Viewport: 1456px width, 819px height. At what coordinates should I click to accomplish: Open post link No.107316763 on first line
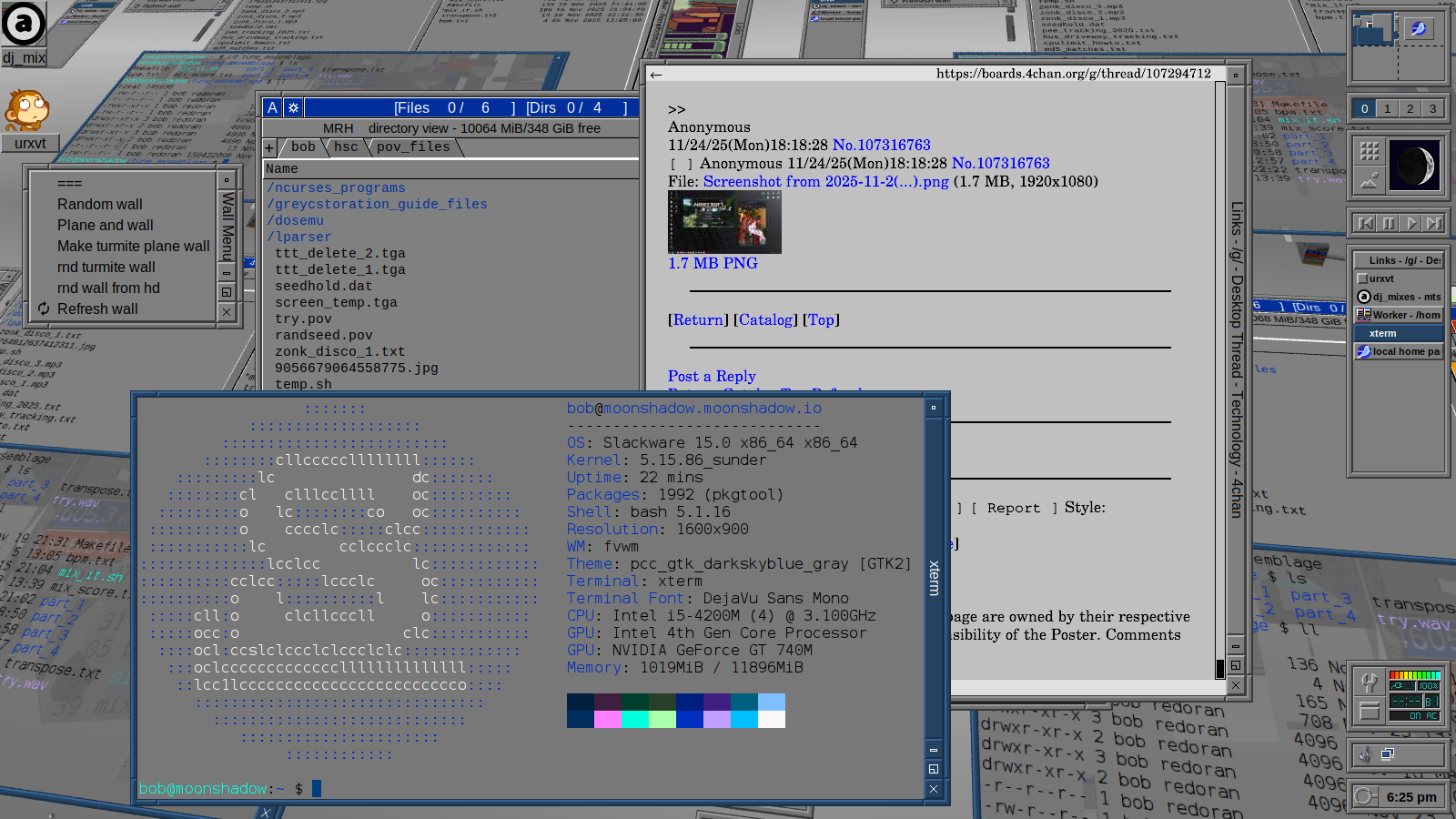point(882,146)
